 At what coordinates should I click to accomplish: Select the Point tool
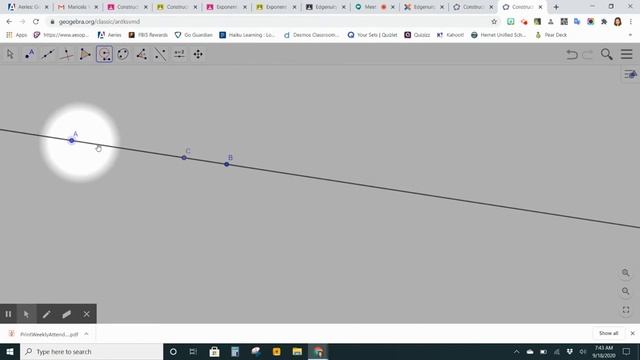[29, 54]
